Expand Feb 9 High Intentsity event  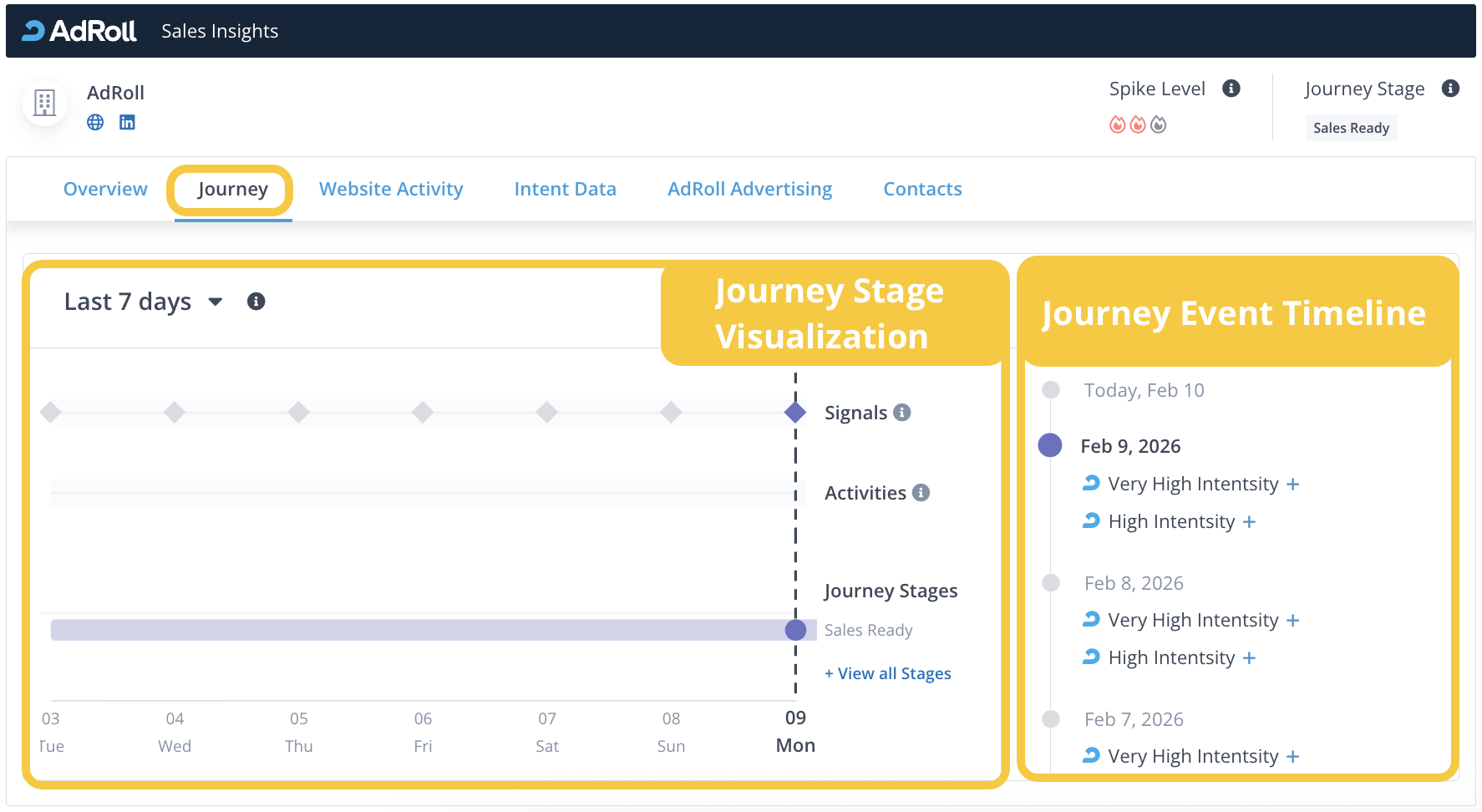(x=1249, y=522)
